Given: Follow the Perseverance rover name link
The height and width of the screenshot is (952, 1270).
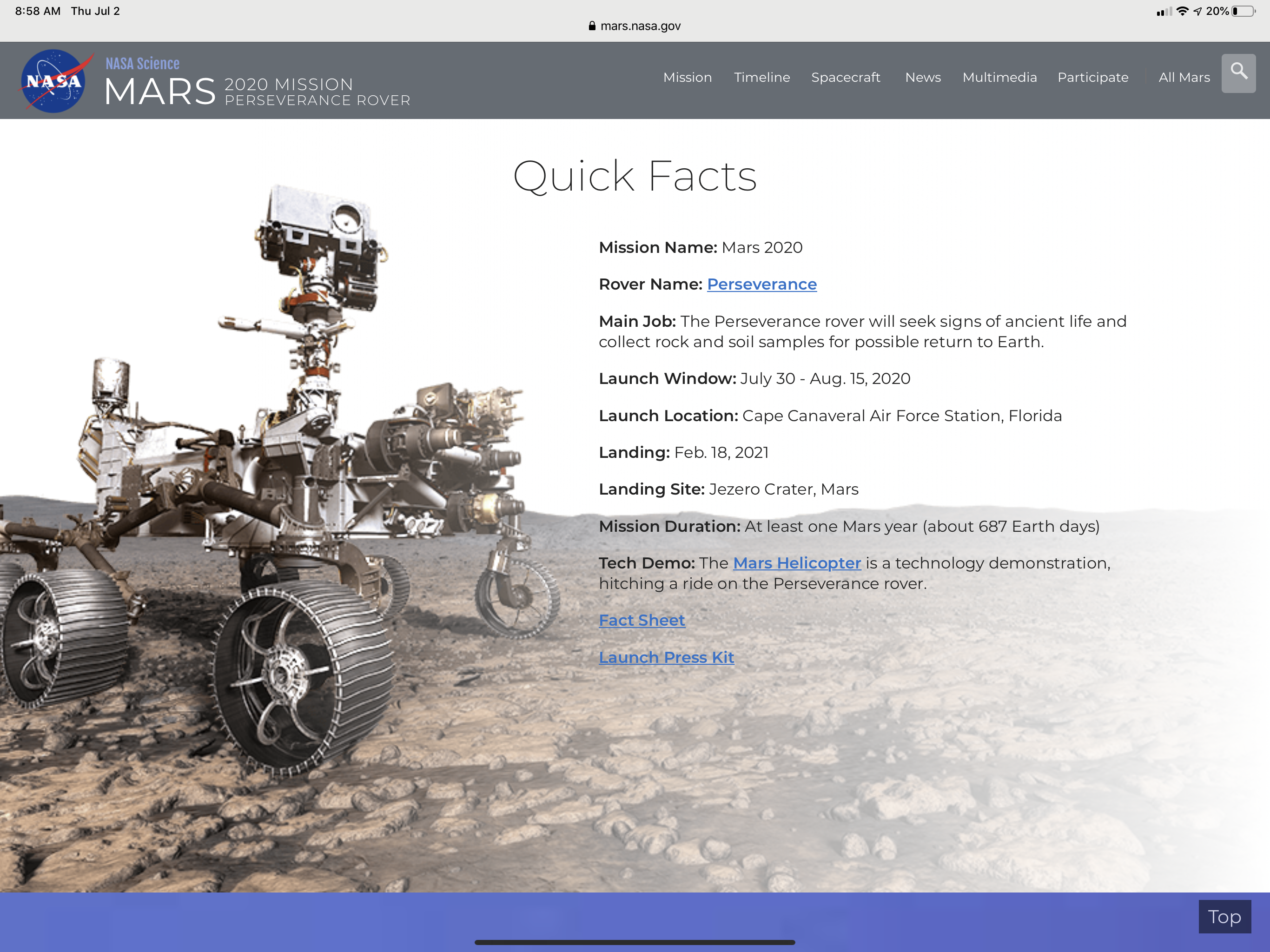Looking at the screenshot, I should point(761,284).
